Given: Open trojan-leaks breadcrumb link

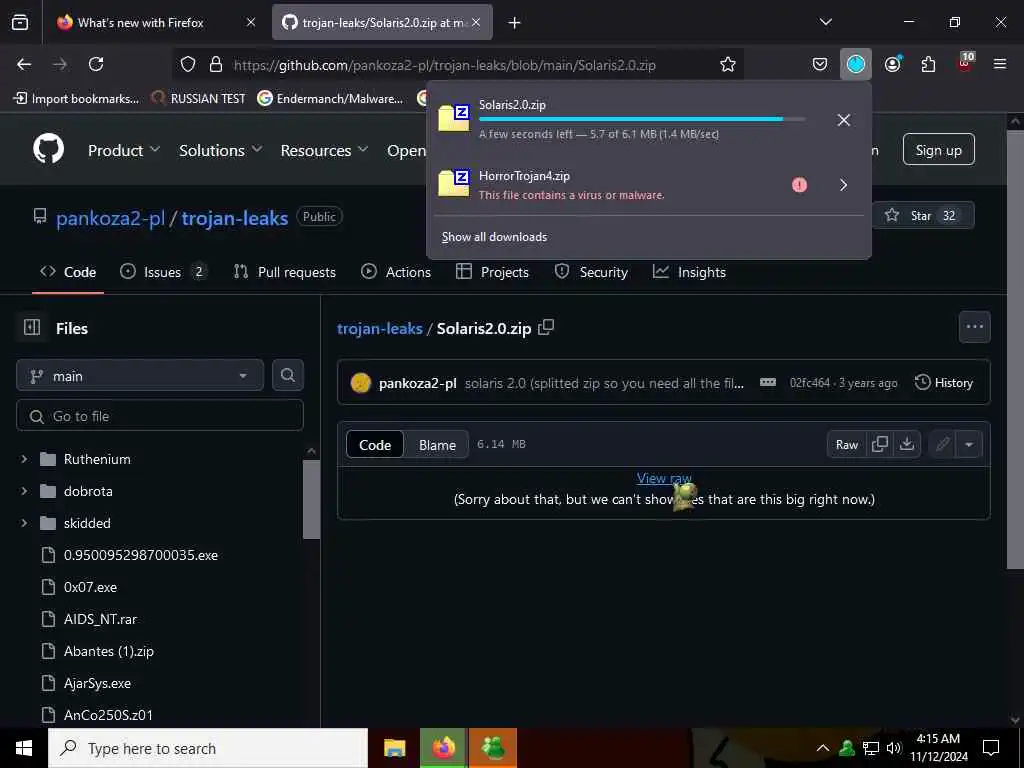Looking at the screenshot, I should pyautogui.click(x=379, y=328).
